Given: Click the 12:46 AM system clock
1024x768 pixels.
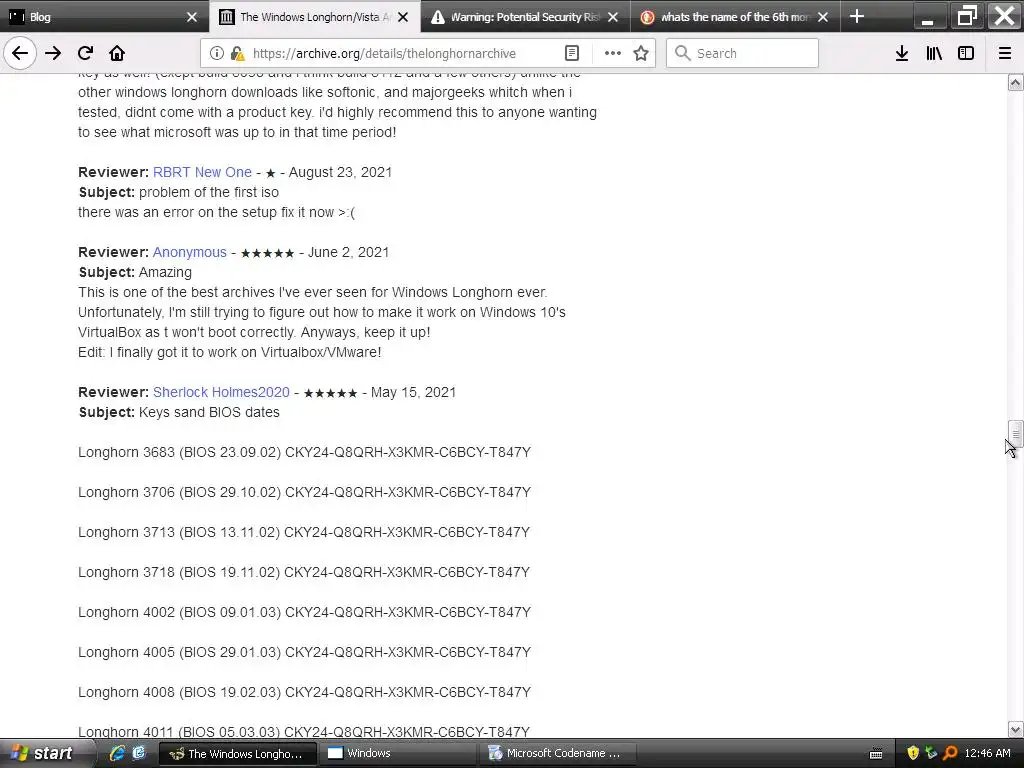Looking at the screenshot, I should click(x=987, y=754).
